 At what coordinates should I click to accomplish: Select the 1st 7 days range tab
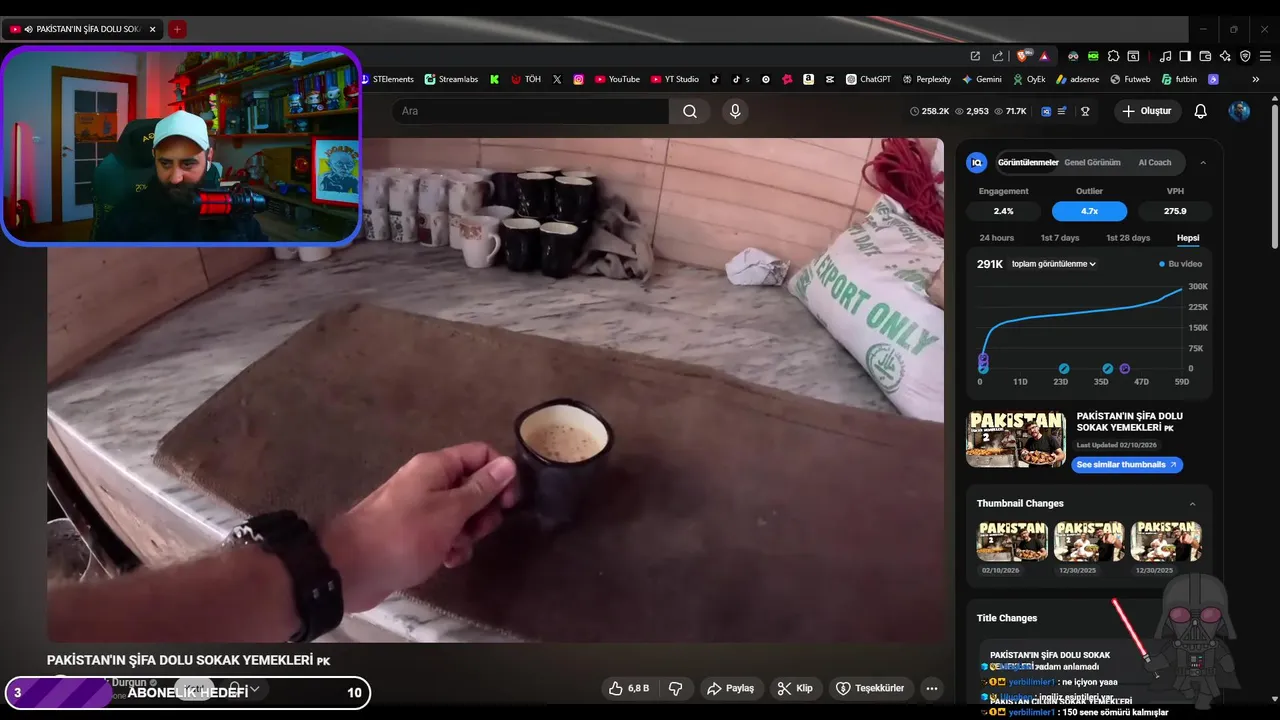coord(1060,238)
